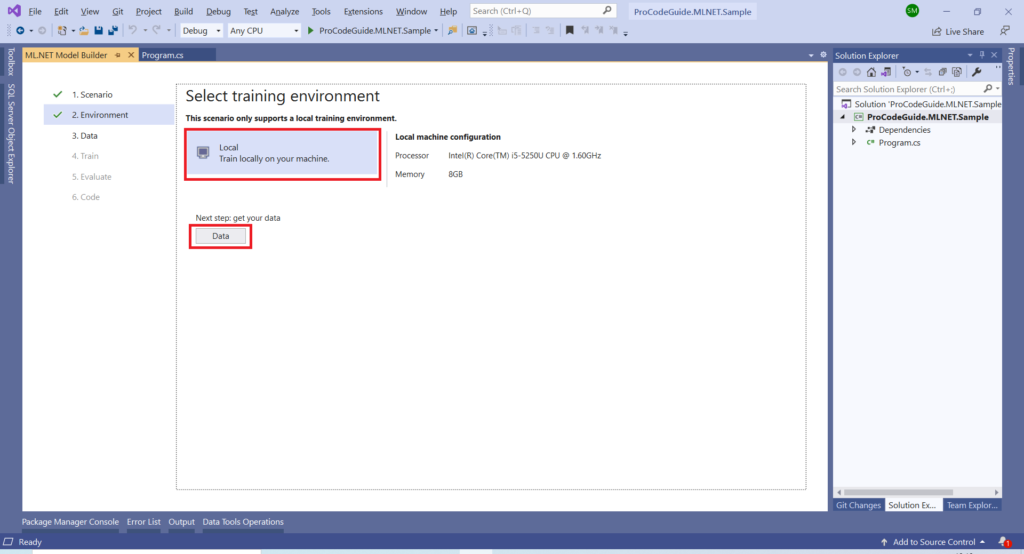Image resolution: width=1024 pixels, height=554 pixels.
Task: Click the Navigate Backward arrow icon
Action: pyautogui.click(x=20, y=31)
